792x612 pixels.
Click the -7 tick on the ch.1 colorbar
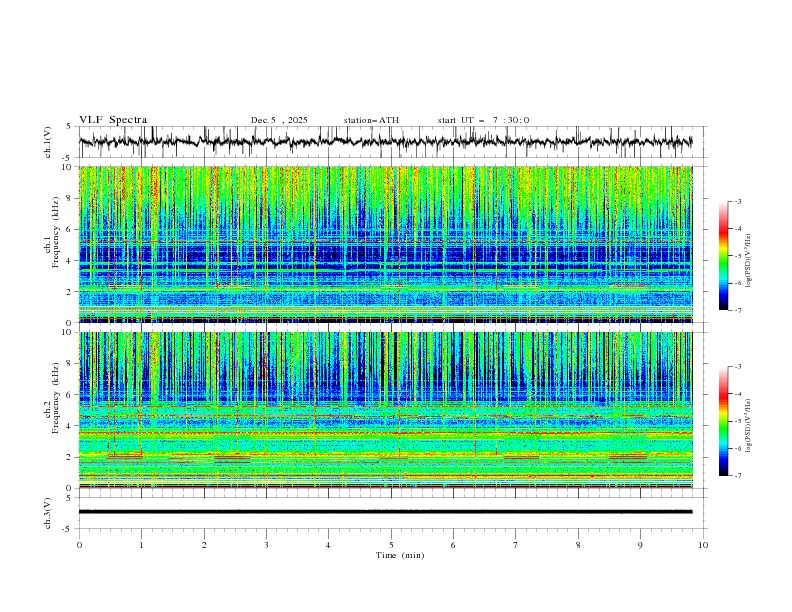[737, 310]
